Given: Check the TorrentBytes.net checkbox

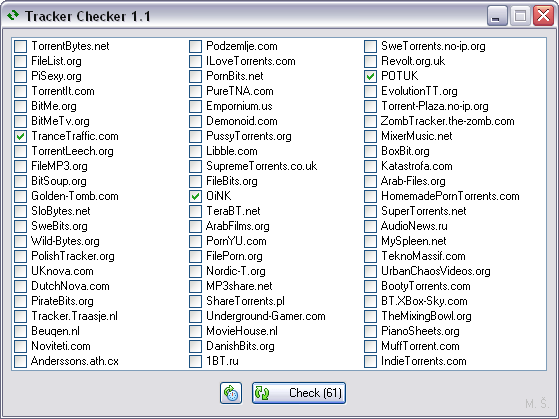Looking at the screenshot, I should 20,46.
